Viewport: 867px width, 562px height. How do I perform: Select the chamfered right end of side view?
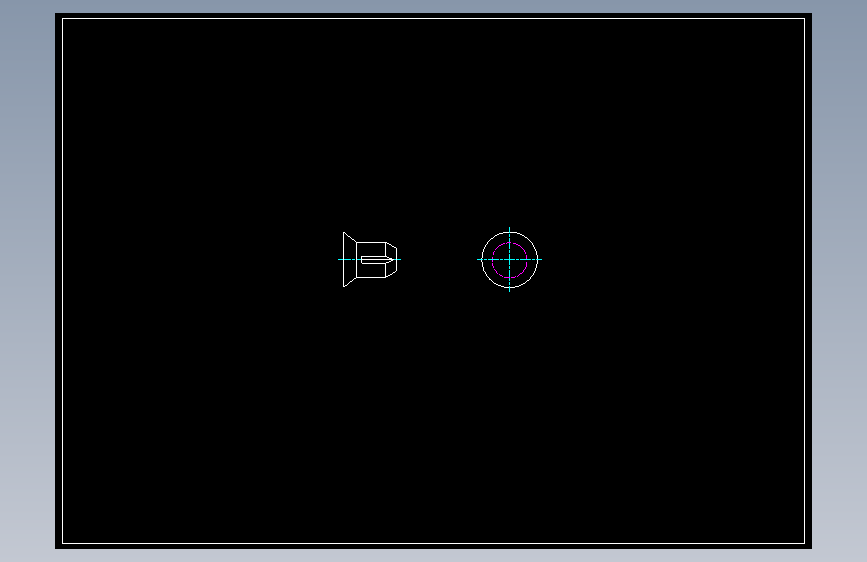[391, 260]
